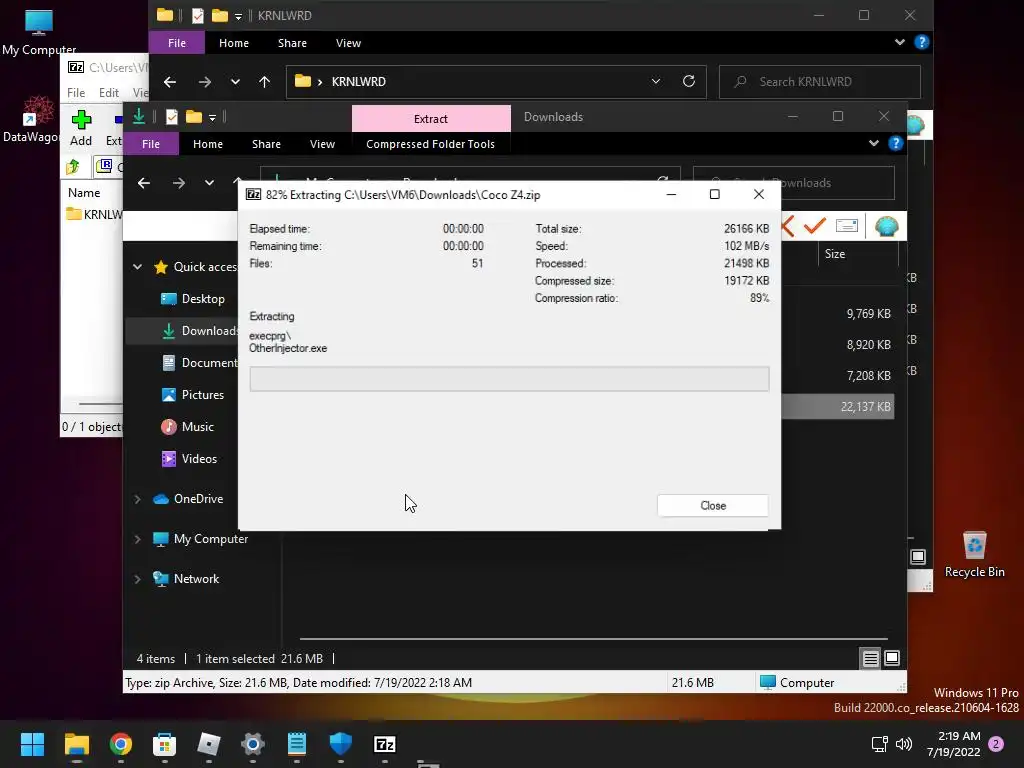Screen dimensions: 1024x768
Task: Open Microsoft Store from taskbar
Action: pos(165,744)
